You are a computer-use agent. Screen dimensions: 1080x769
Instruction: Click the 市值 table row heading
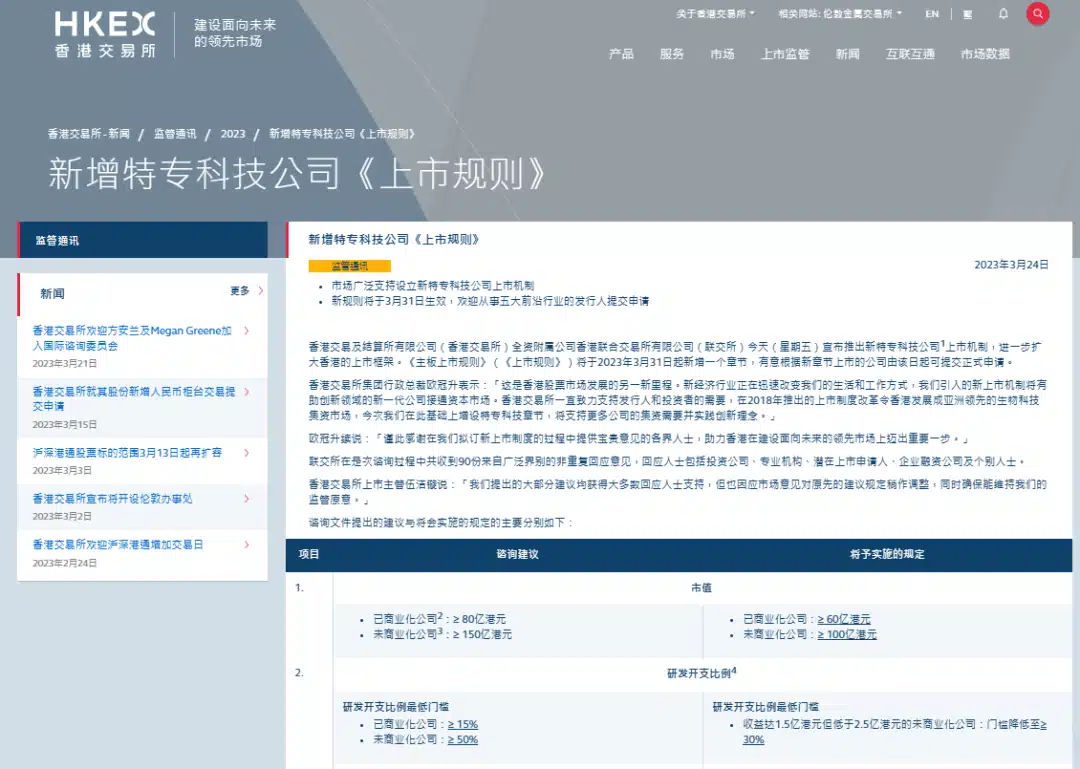702,588
